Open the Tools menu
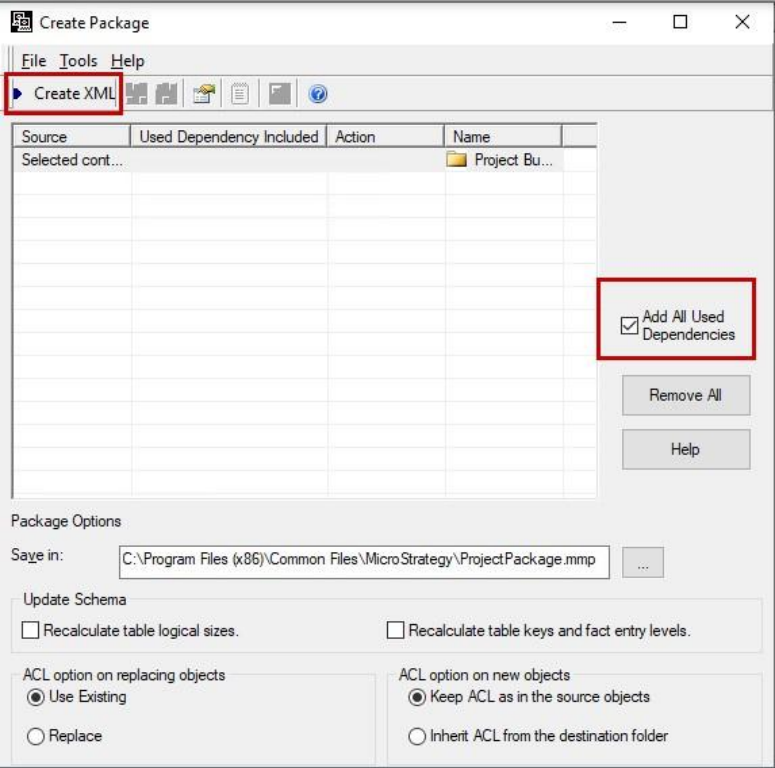The width and height of the screenshot is (775, 768). 78,61
